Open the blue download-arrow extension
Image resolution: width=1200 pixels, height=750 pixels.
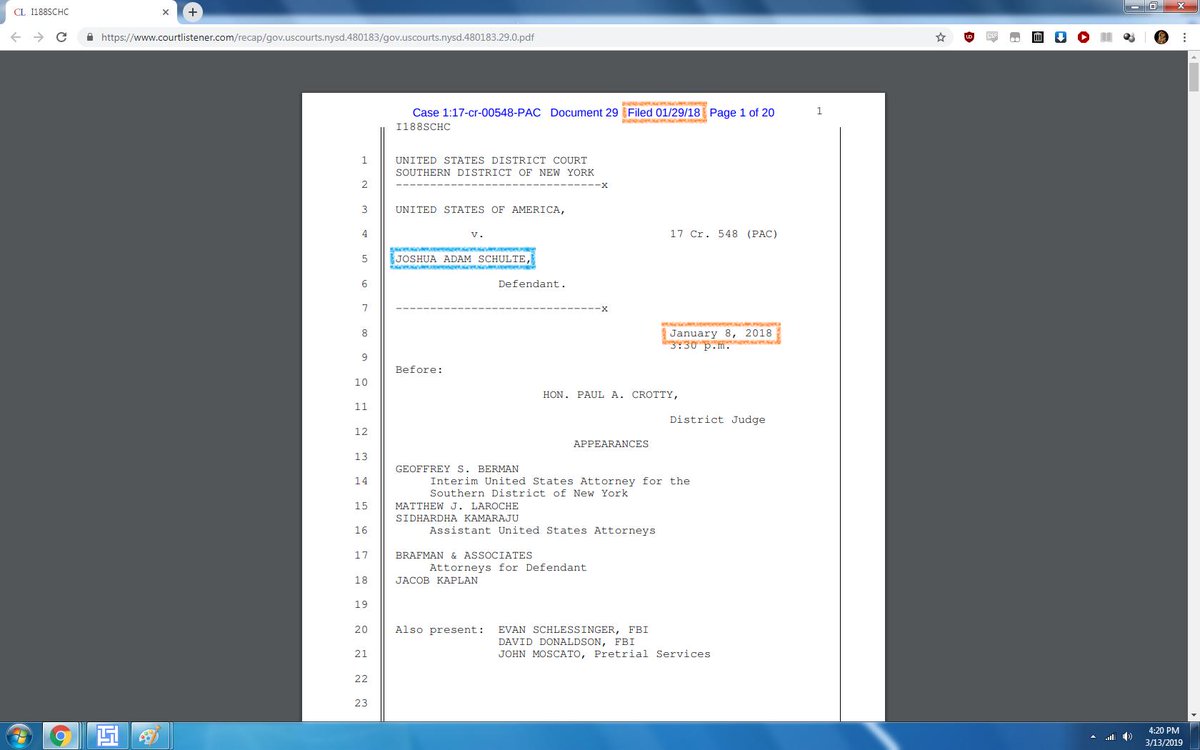point(1060,37)
